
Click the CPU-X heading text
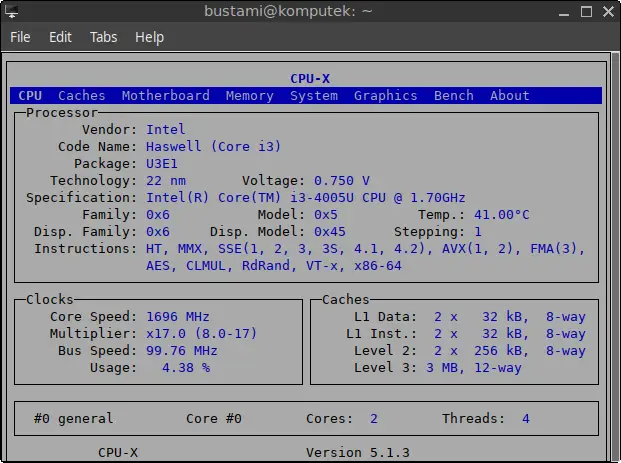(310, 78)
